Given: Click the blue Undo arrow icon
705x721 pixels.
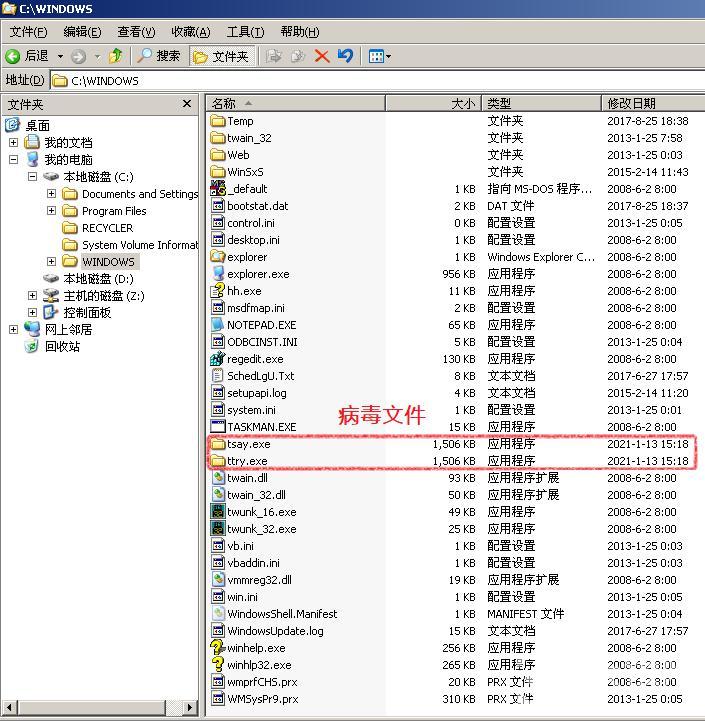Looking at the screenshot, I should (345, 56).
